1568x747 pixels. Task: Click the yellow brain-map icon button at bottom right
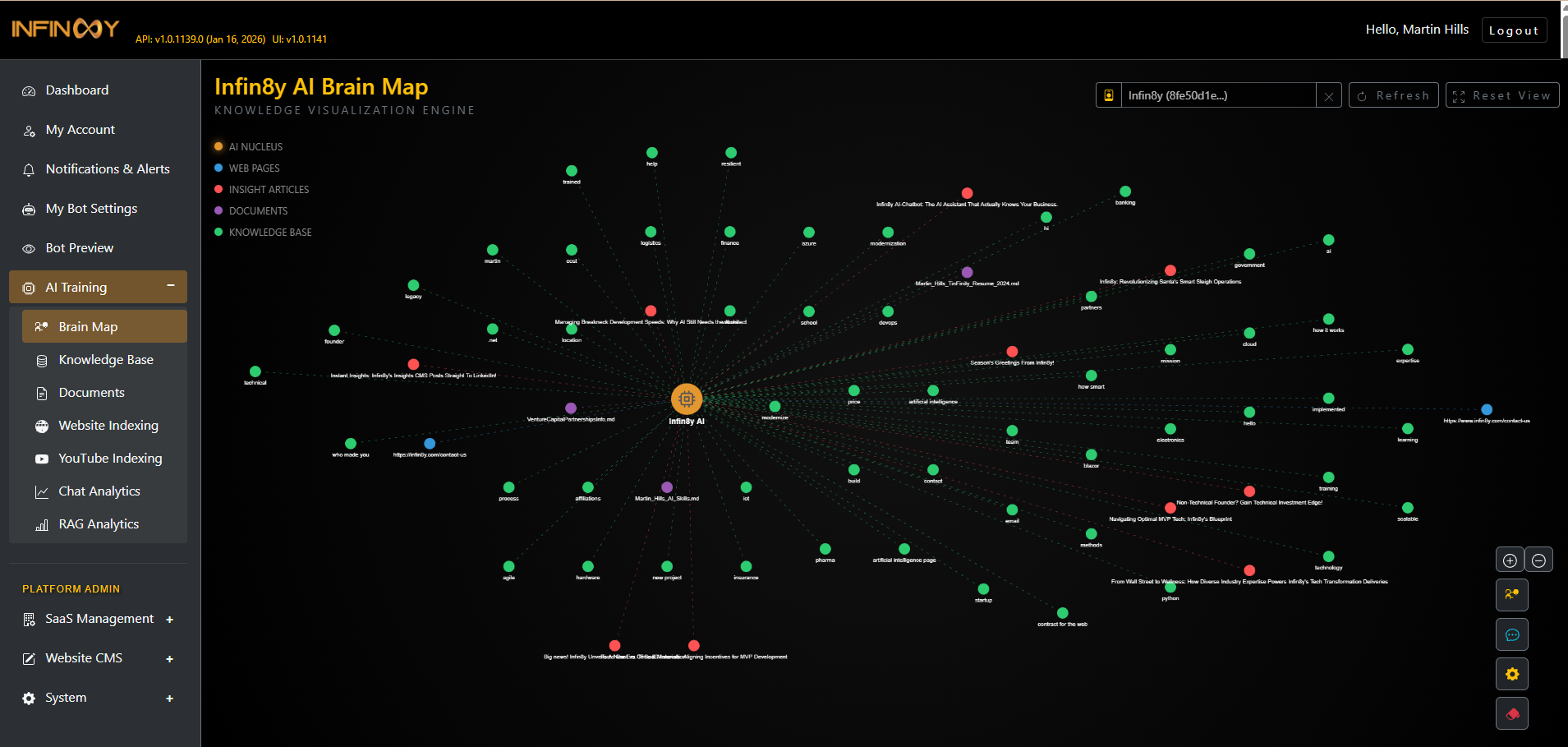pyautogui.click(x=1512, y=594)
